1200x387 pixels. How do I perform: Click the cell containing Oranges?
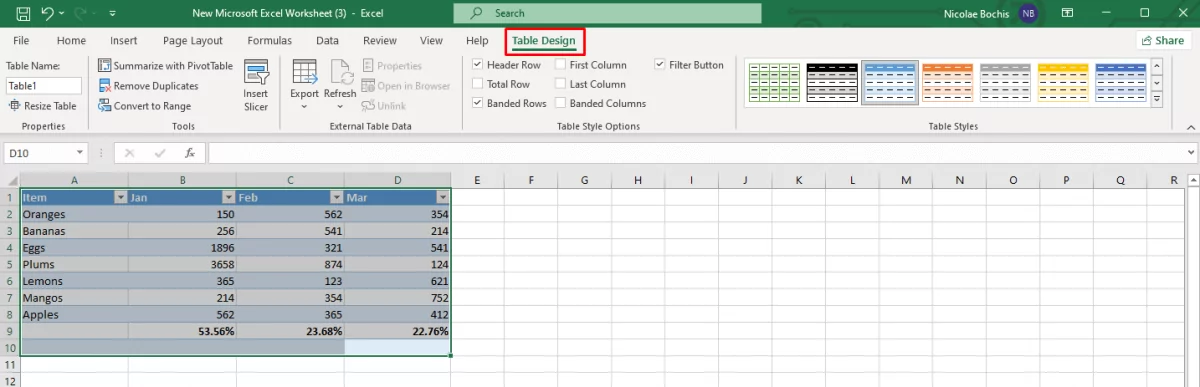click(74, 214)
